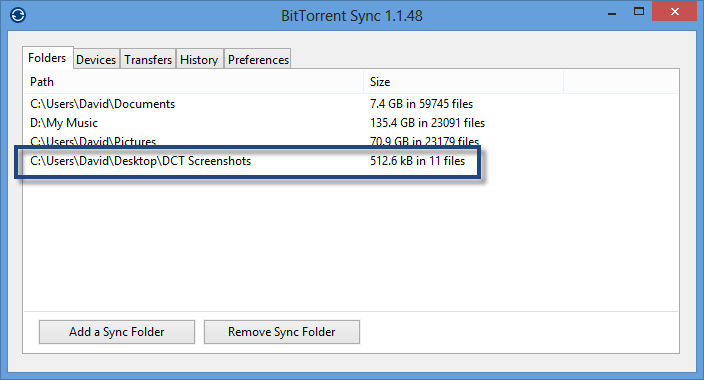
Task: Sort by the Size column header
Action: point(463,82)
